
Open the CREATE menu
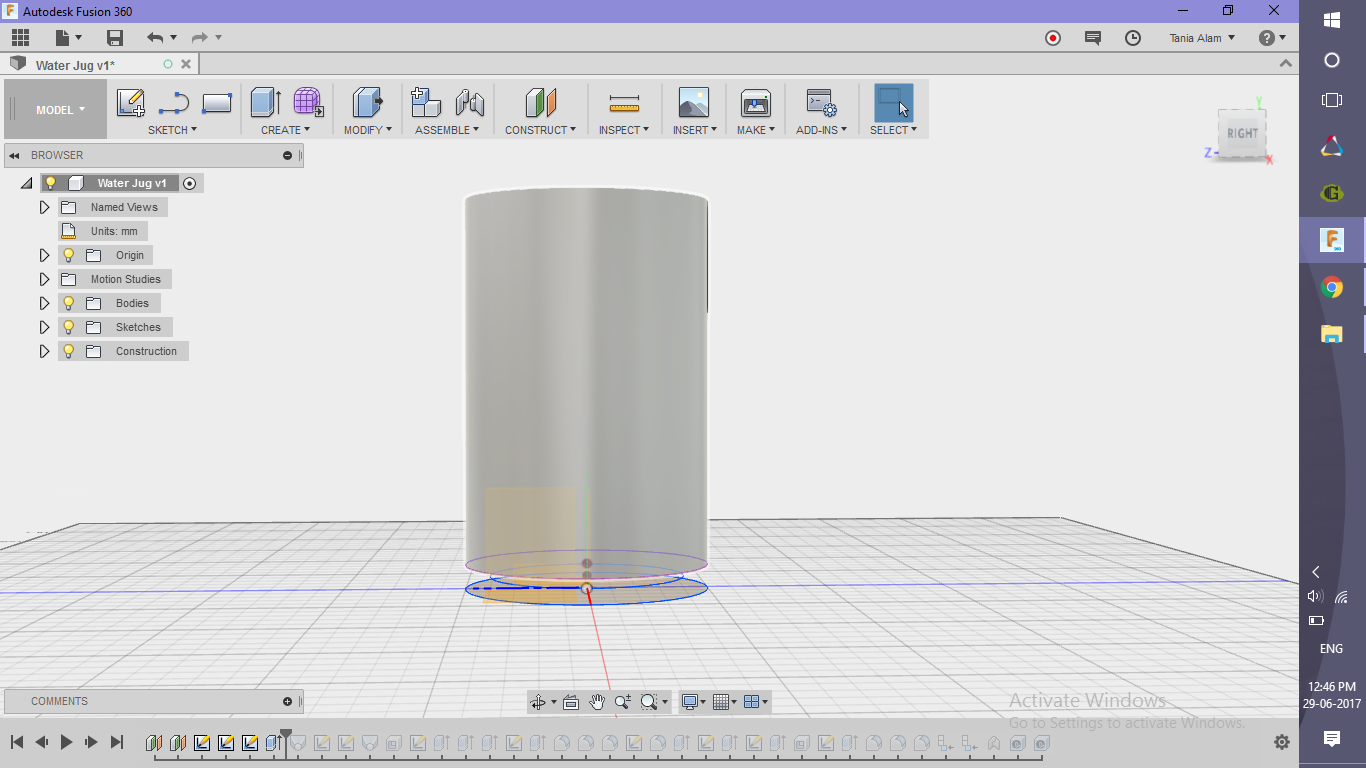click(286, 130)
